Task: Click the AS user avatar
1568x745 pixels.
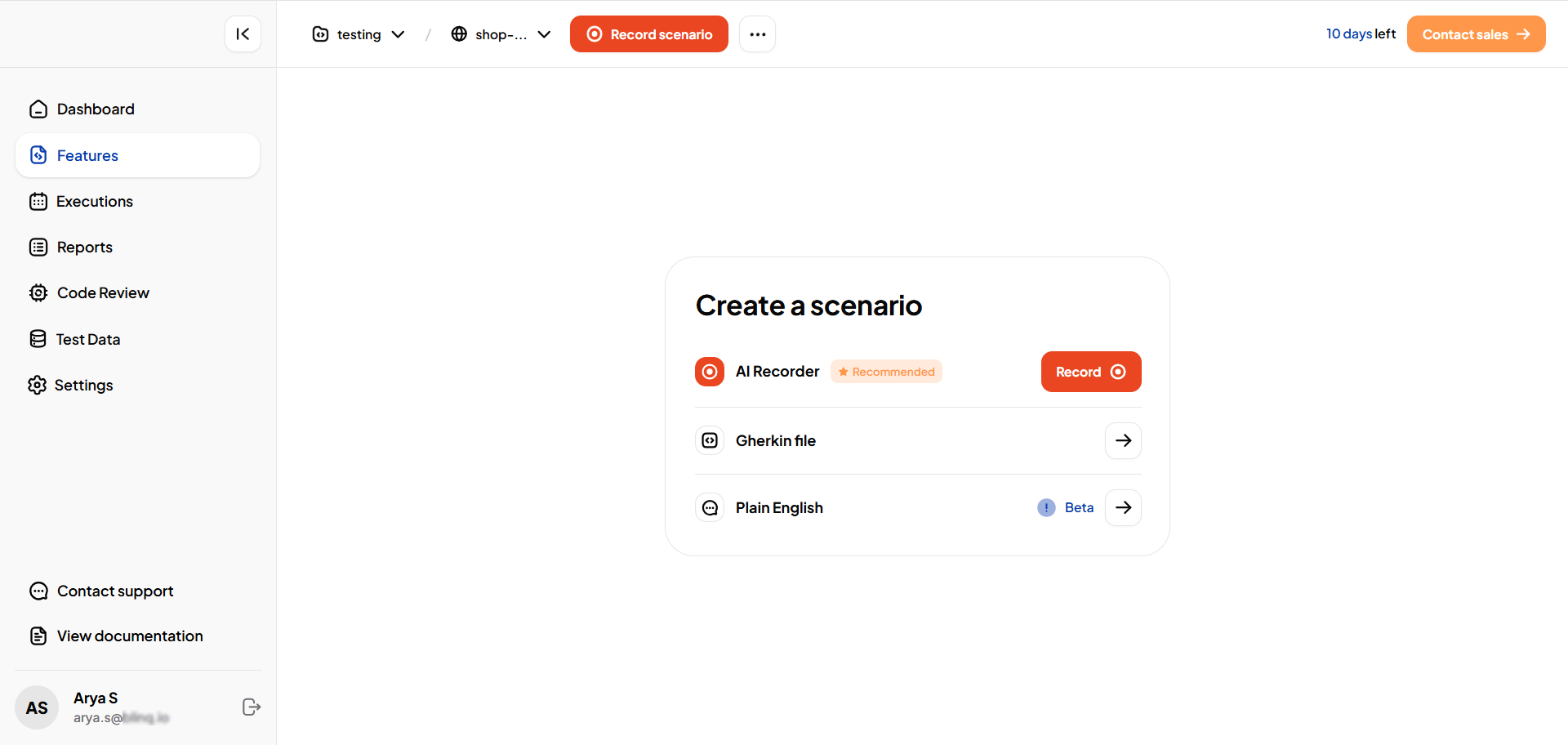Action: [37, 707]
